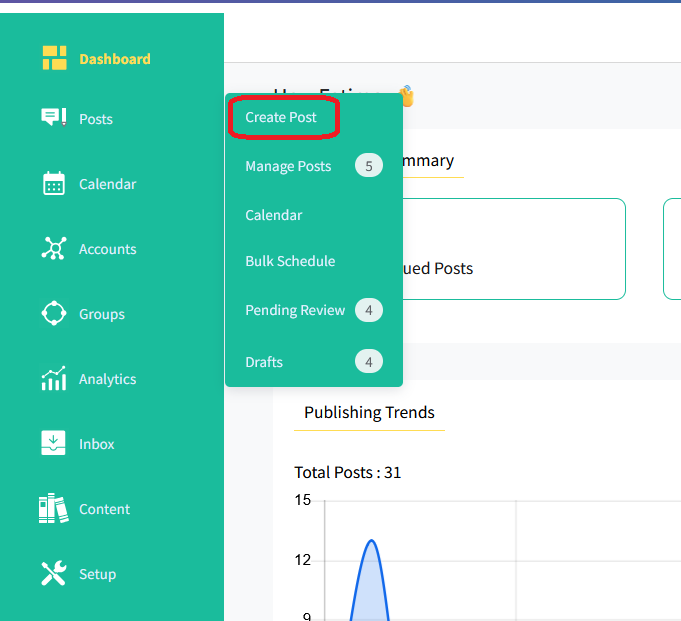Image resolution: width=681 pixels, height=621 pixels.
Task: Click the Pending Review count badge 4
Action: click(x=368, y=310)
